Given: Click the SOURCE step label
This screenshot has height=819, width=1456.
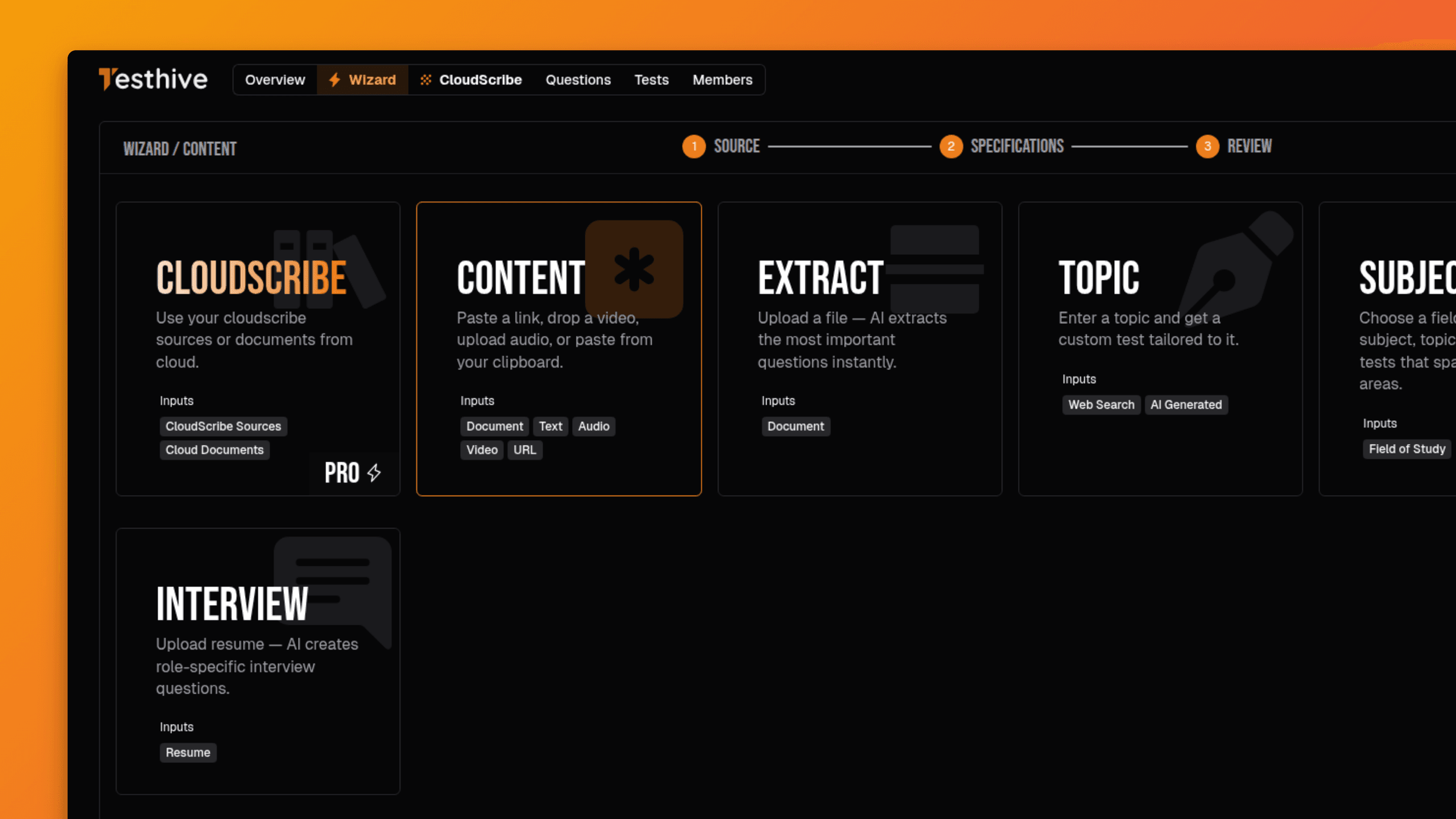Looking at the screenshot, I should 737,147.
